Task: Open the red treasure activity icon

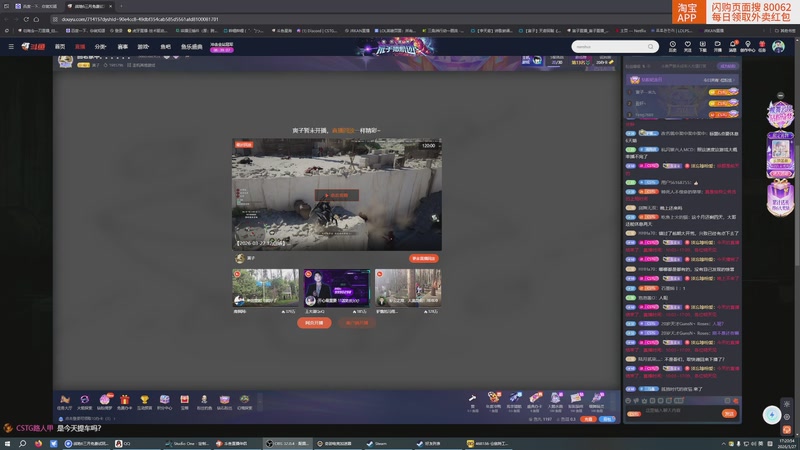Action: [184, 402]
